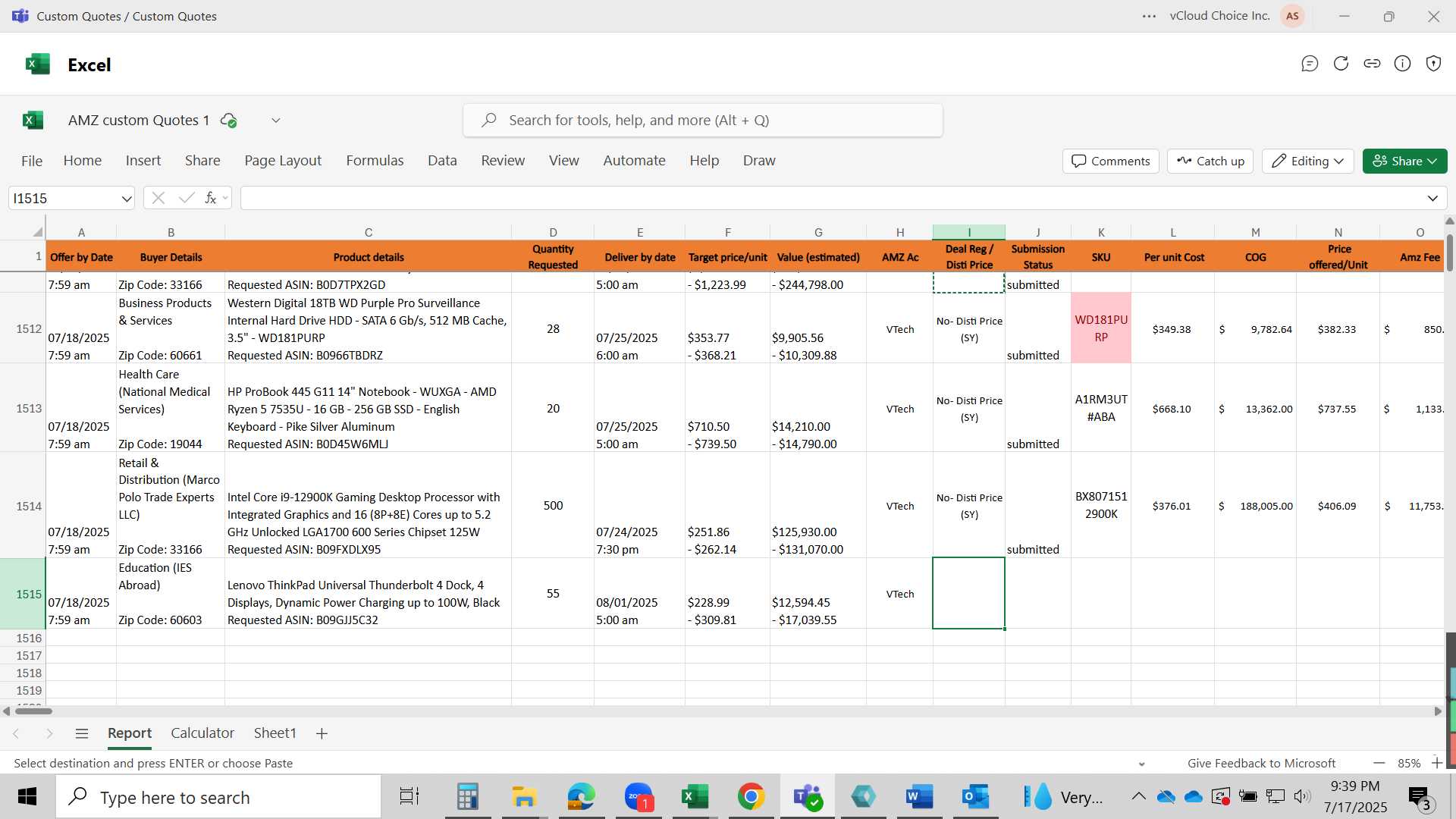This screenshot has width=1456, height=819.
Task: Switch to the Home ribbon tab
Action: [83, 161]
